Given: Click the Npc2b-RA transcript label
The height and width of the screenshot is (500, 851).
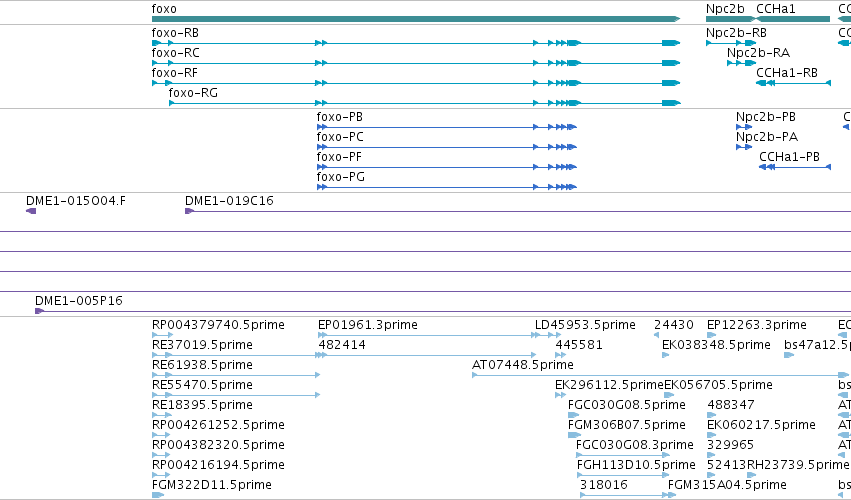Looking at the screenshot, I should pyautogui.click(x=758, y=53).
